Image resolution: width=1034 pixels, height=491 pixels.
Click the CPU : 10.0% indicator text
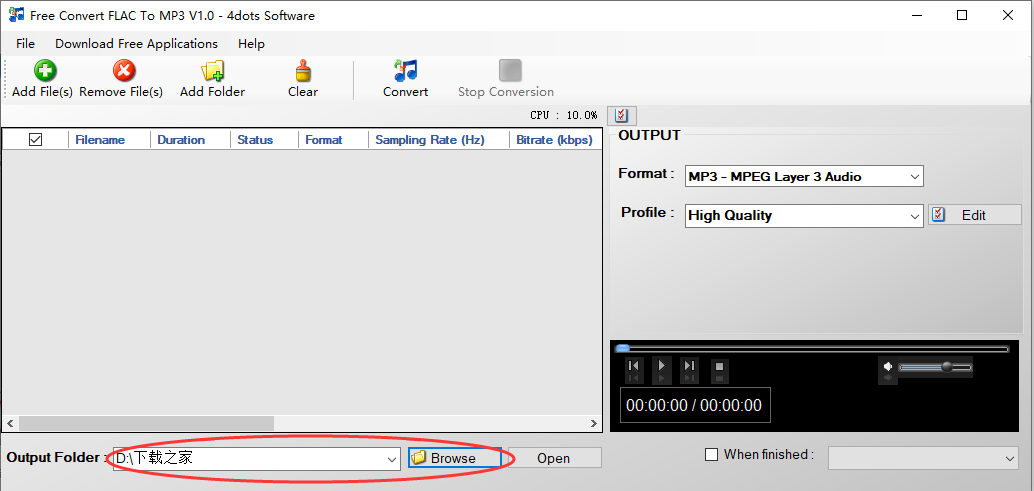[x=564, y=115]
